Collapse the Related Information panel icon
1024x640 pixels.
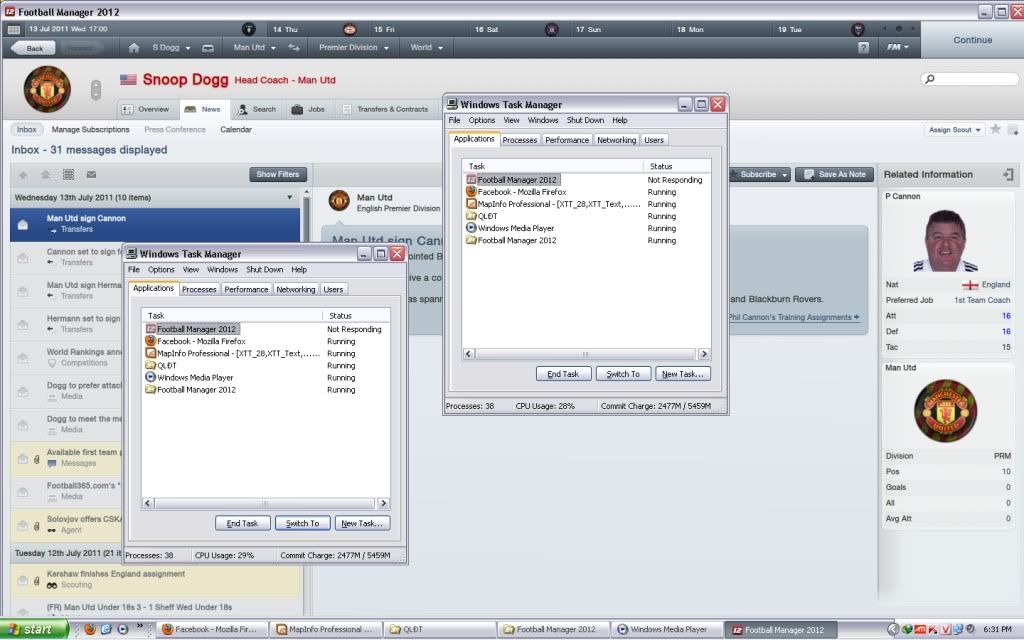coord(1008,174)
